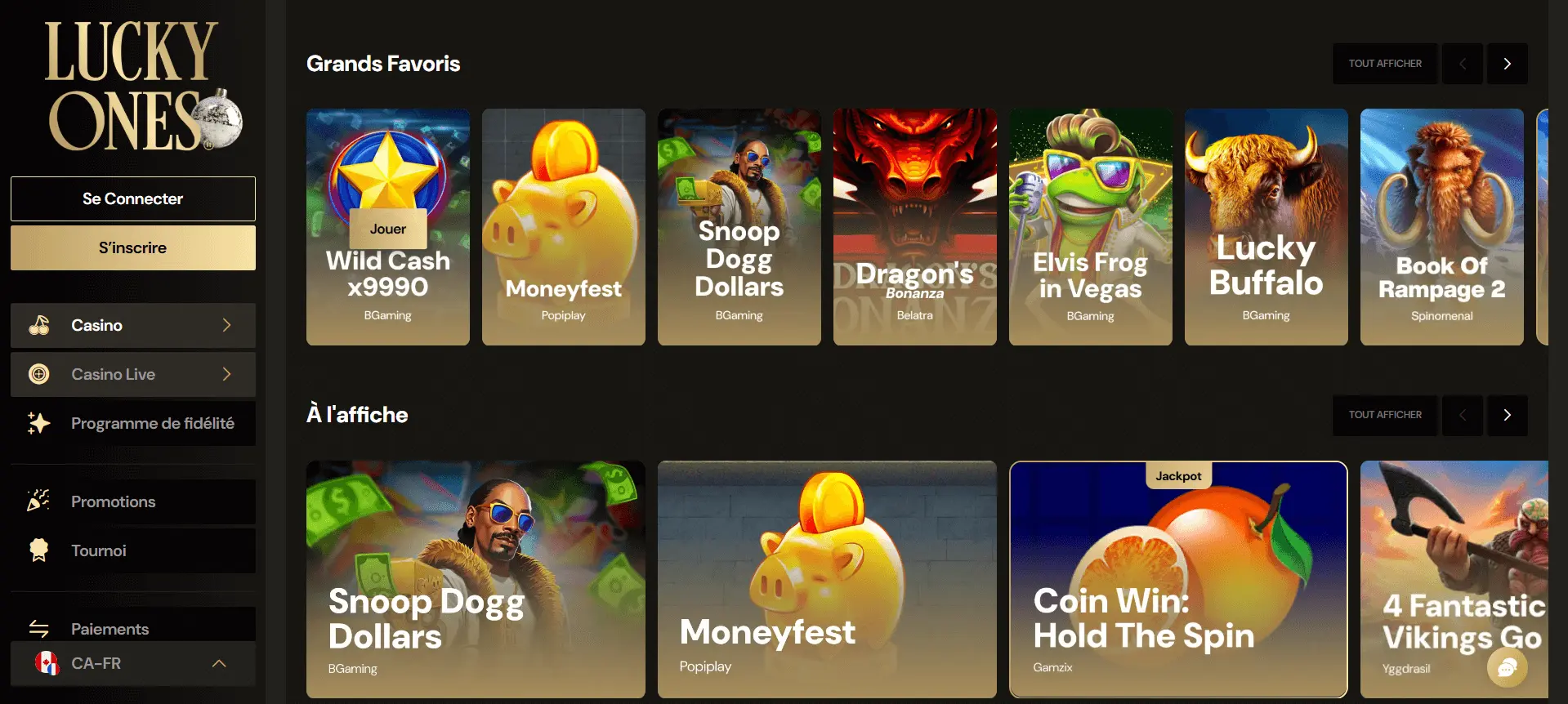Click the loyalty program sparkle star icon
This screenshot has width=1568, height=704.
tap(38, 423)
